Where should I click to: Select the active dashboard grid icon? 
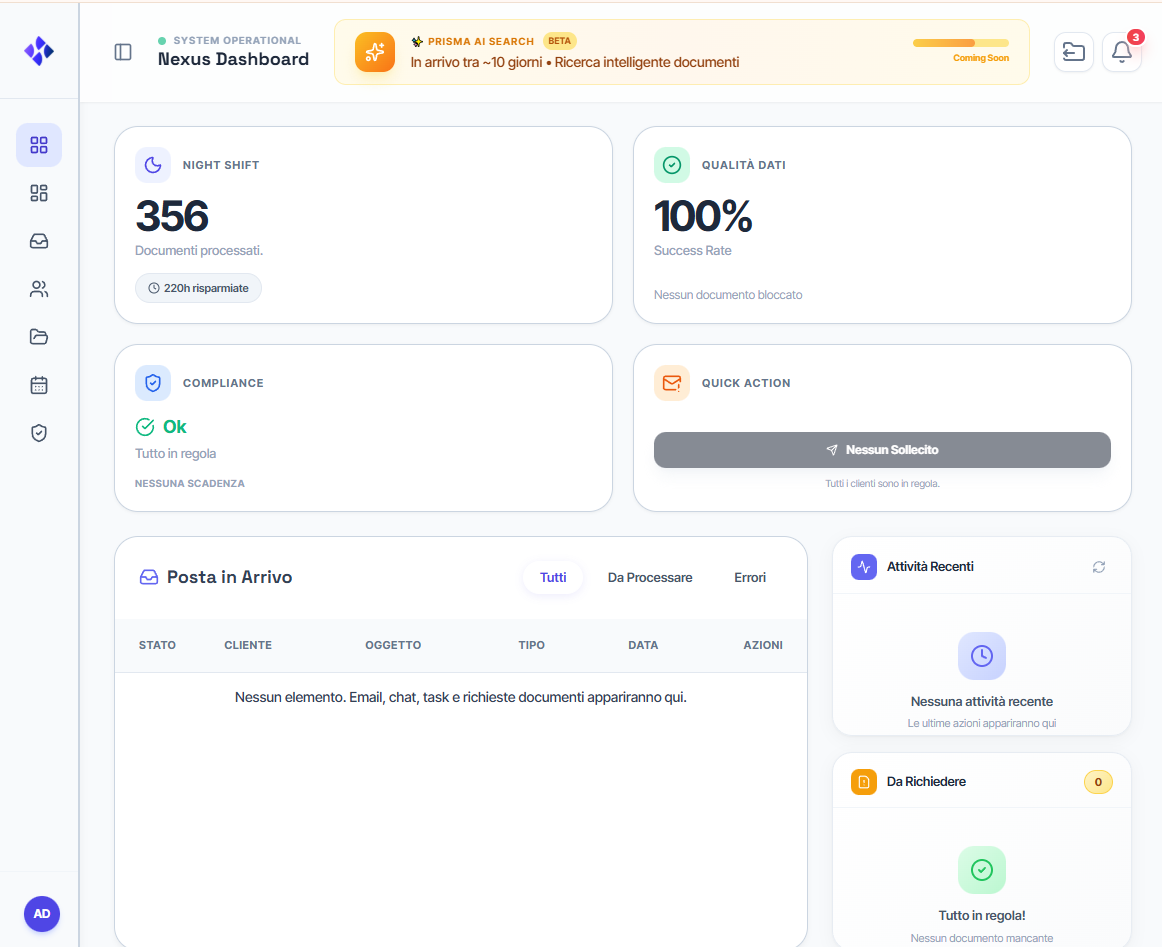(39, 145)
